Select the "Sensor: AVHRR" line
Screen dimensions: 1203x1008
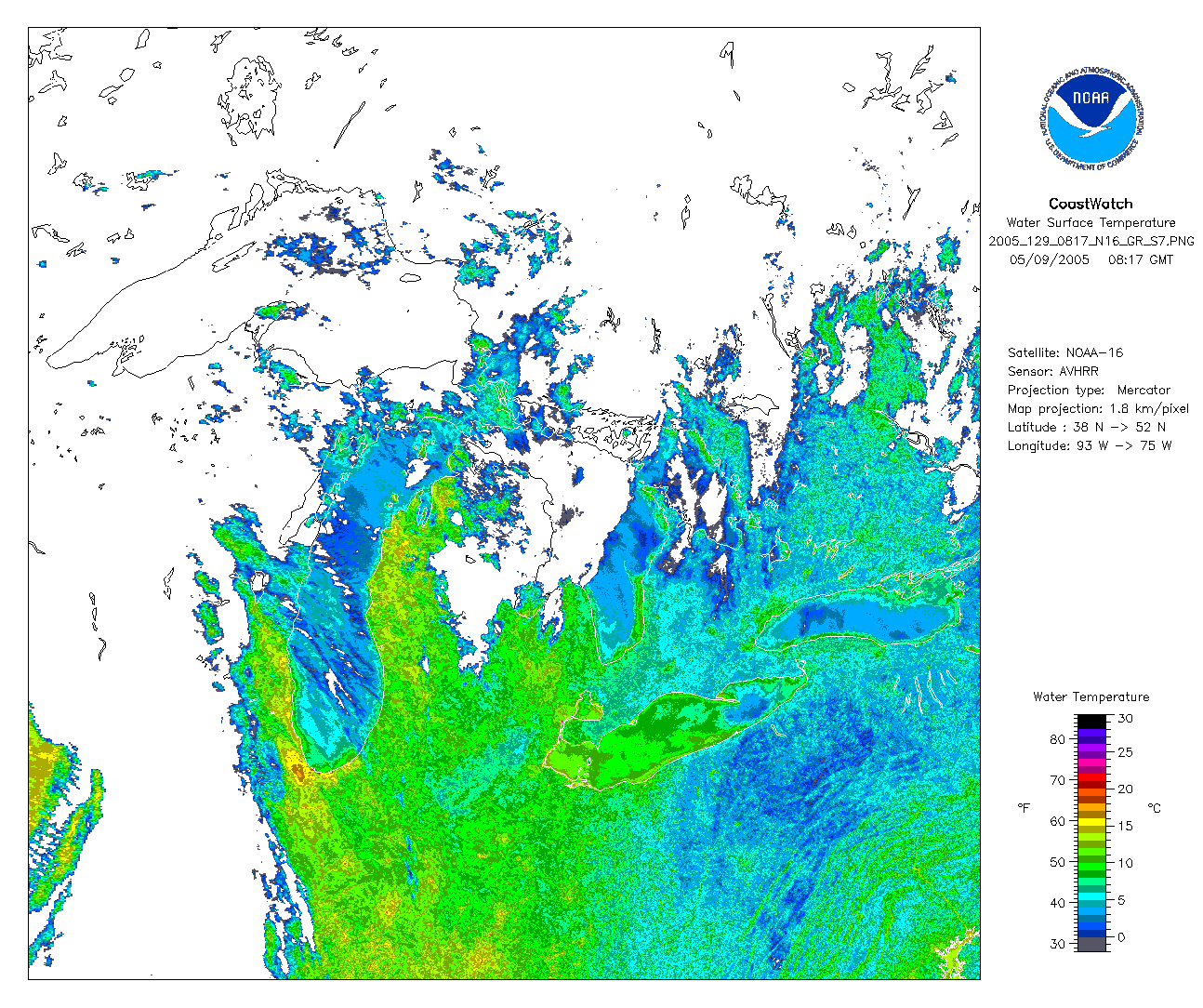[x=1053, y=371]
